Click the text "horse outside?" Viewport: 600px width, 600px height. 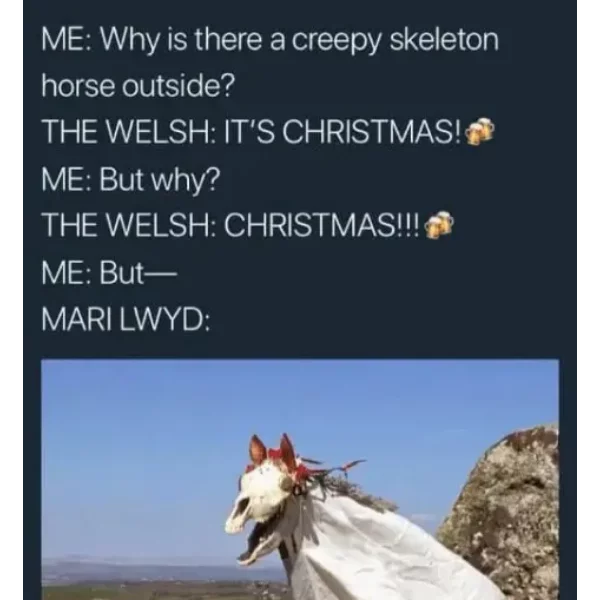click(x=137, y=86)
